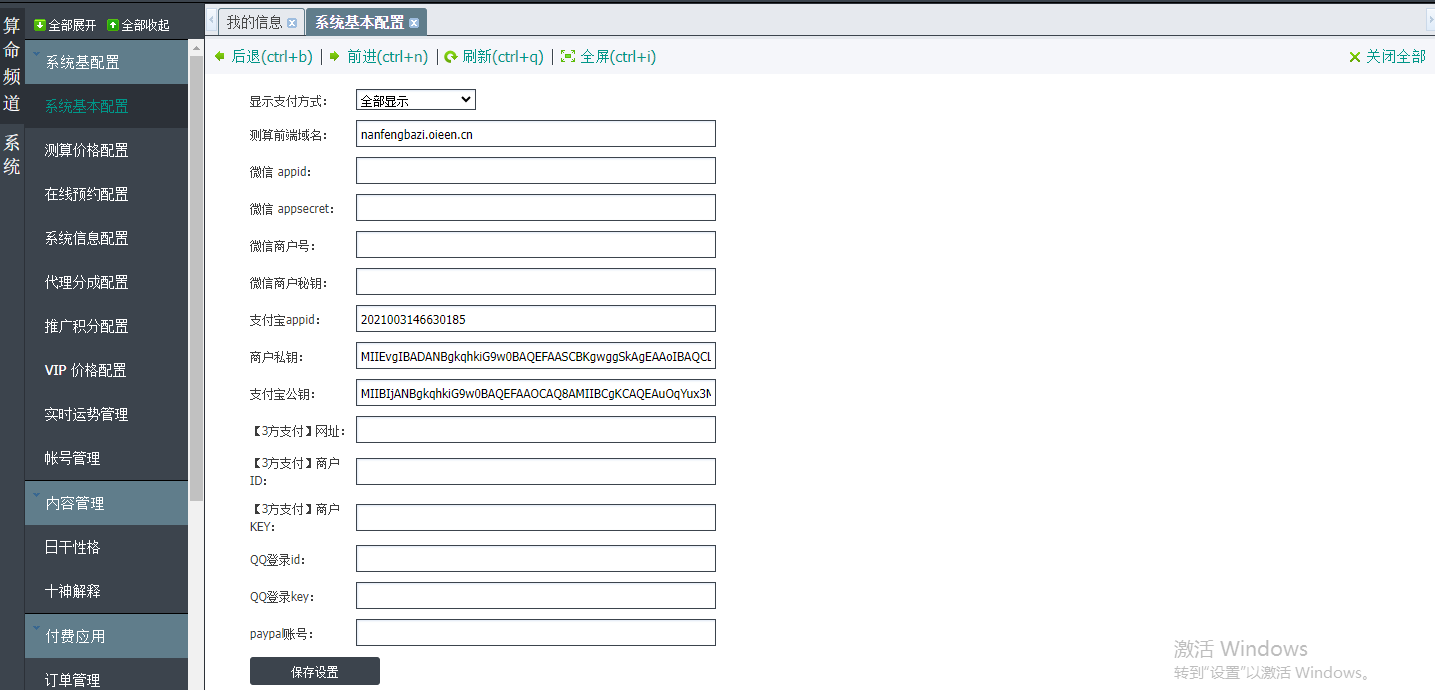Open VIP 价格配置 in the sidebar
This screenshot has height=690, width=1435.
[86, 370]
